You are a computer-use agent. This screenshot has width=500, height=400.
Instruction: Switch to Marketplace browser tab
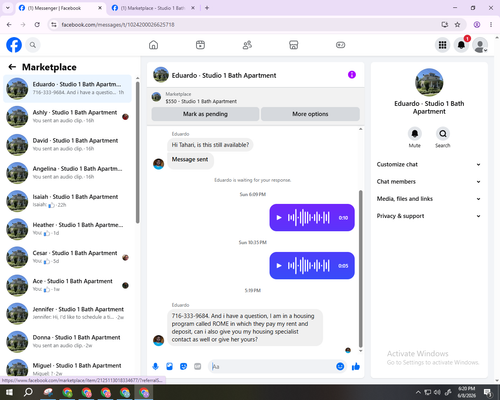pos(153,8)
